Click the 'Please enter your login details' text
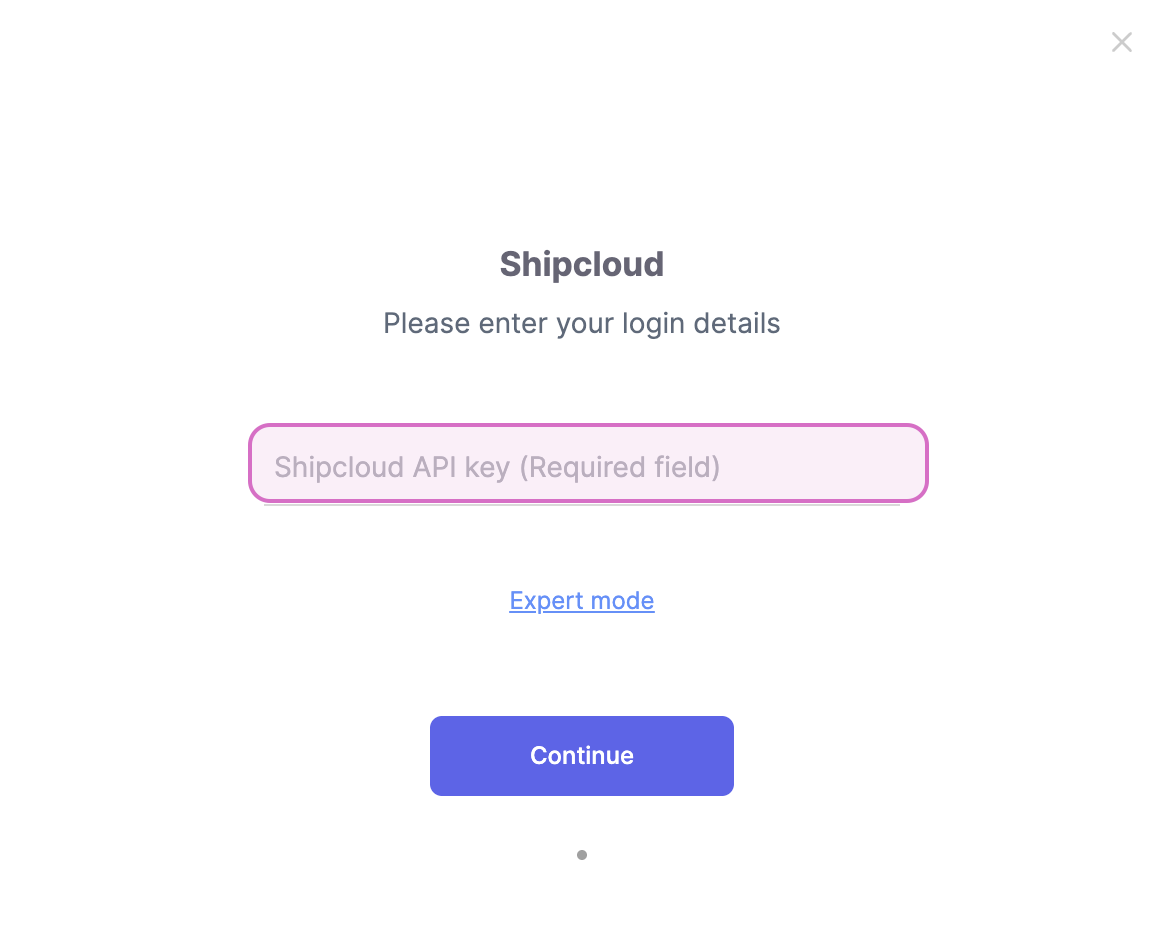The width and height of the screenshot is (1164, 936). 581,324
